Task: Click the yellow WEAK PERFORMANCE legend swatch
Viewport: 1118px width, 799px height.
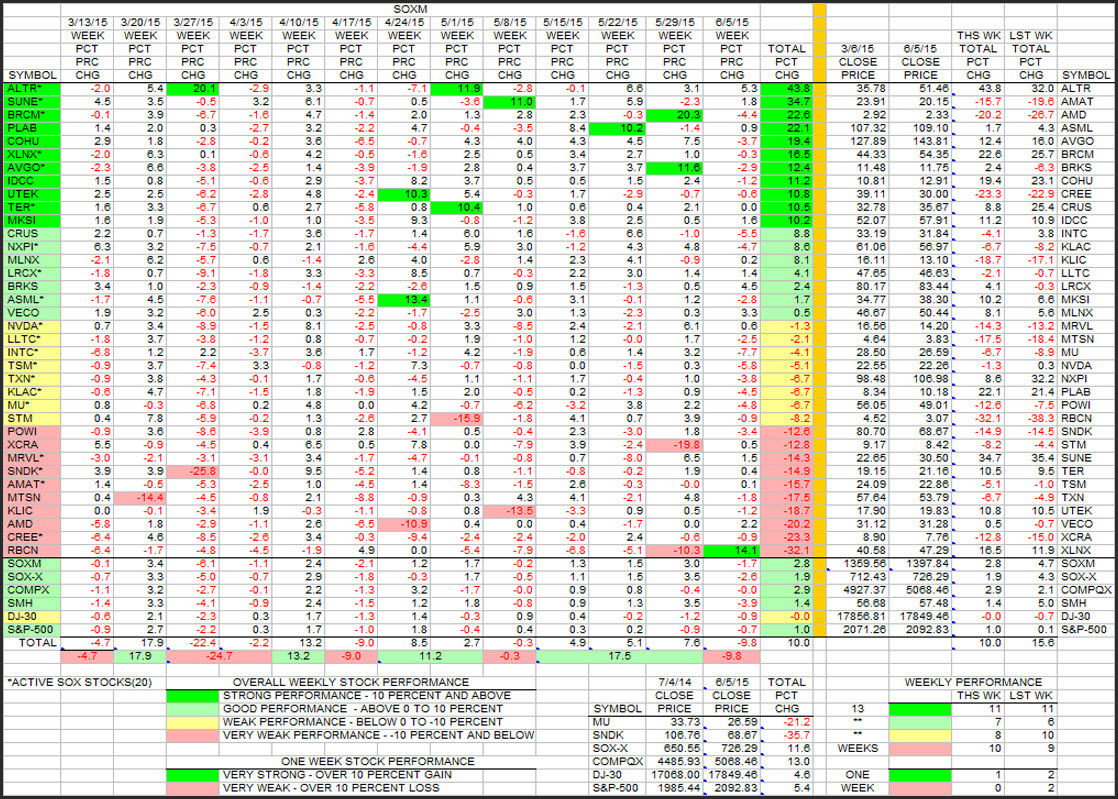Action: click(x=192, y=722)
